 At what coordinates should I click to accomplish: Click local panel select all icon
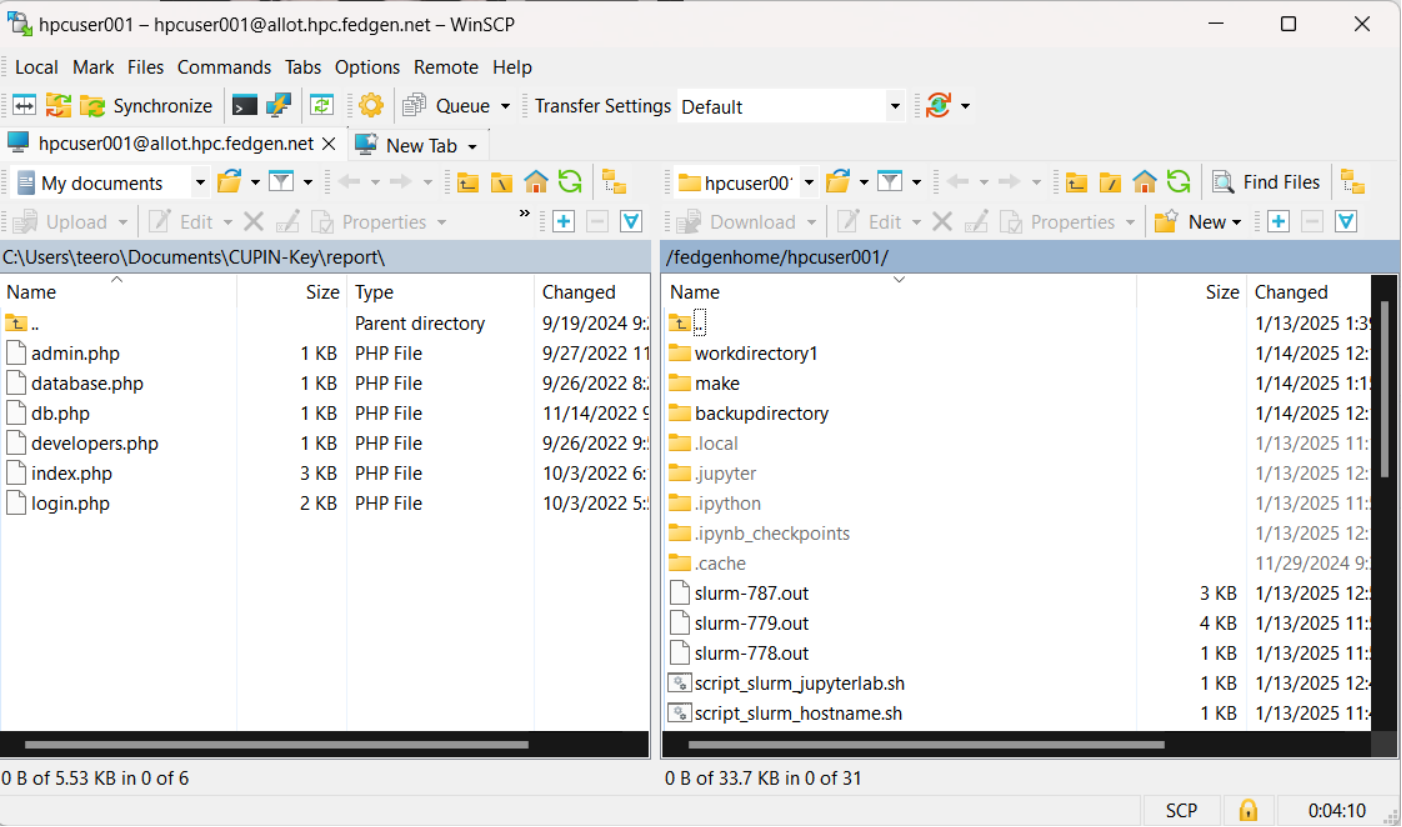[631, 221]
